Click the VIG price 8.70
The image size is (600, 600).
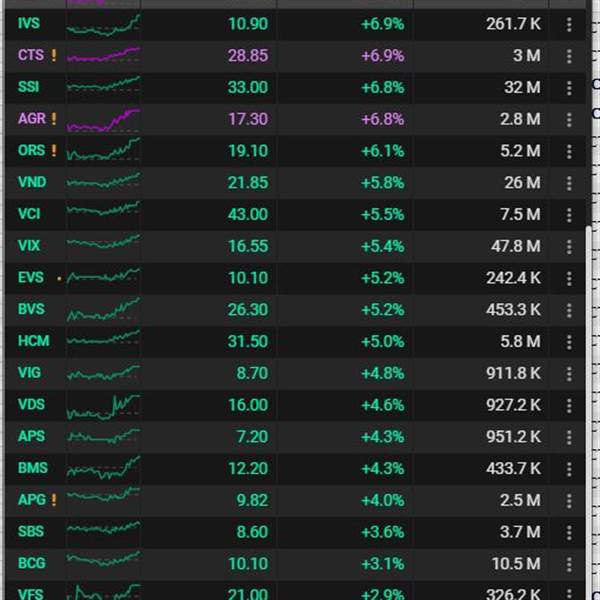click(x=252, y=373)
